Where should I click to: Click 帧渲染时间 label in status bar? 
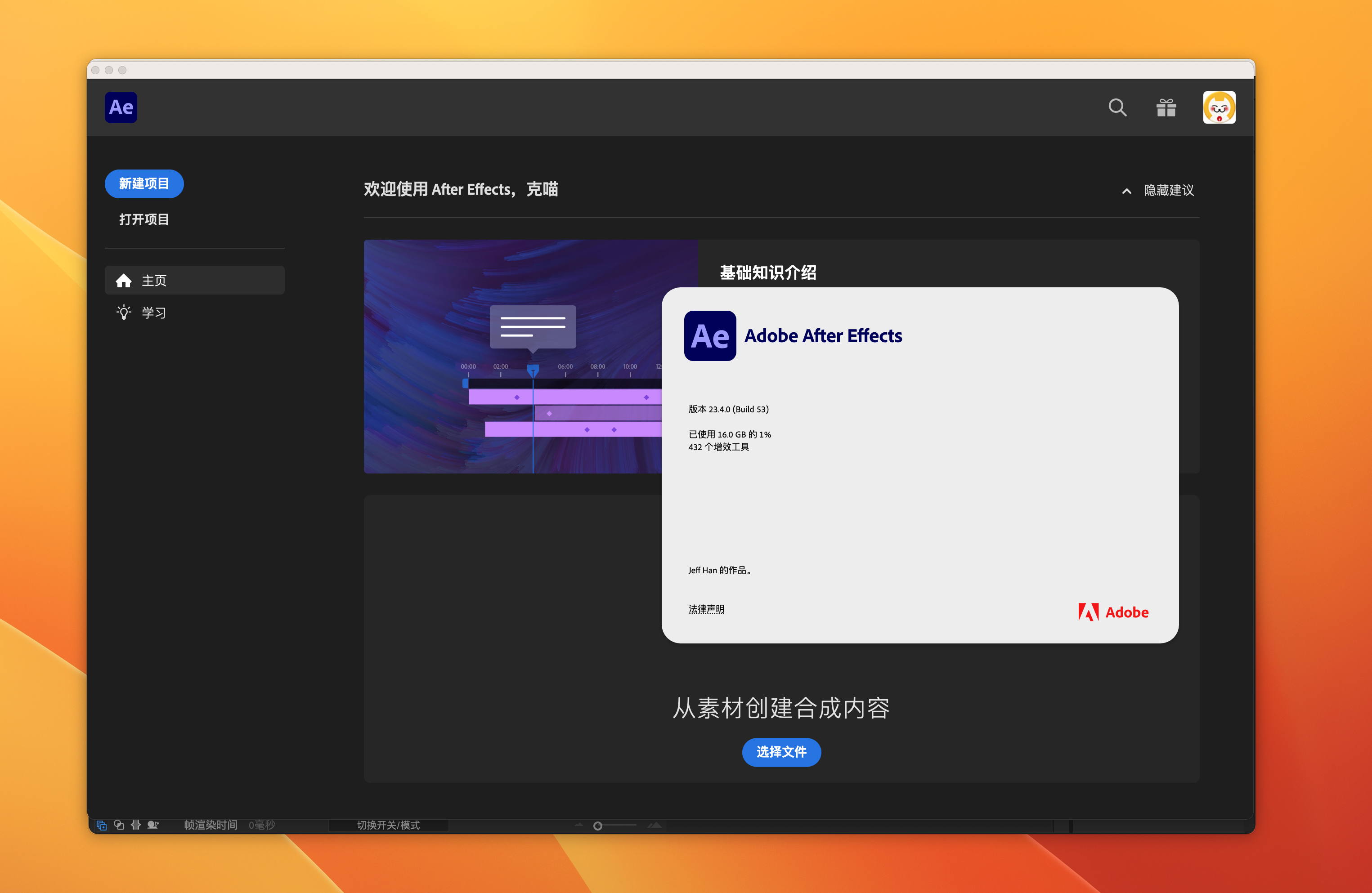tap(211, 825)
